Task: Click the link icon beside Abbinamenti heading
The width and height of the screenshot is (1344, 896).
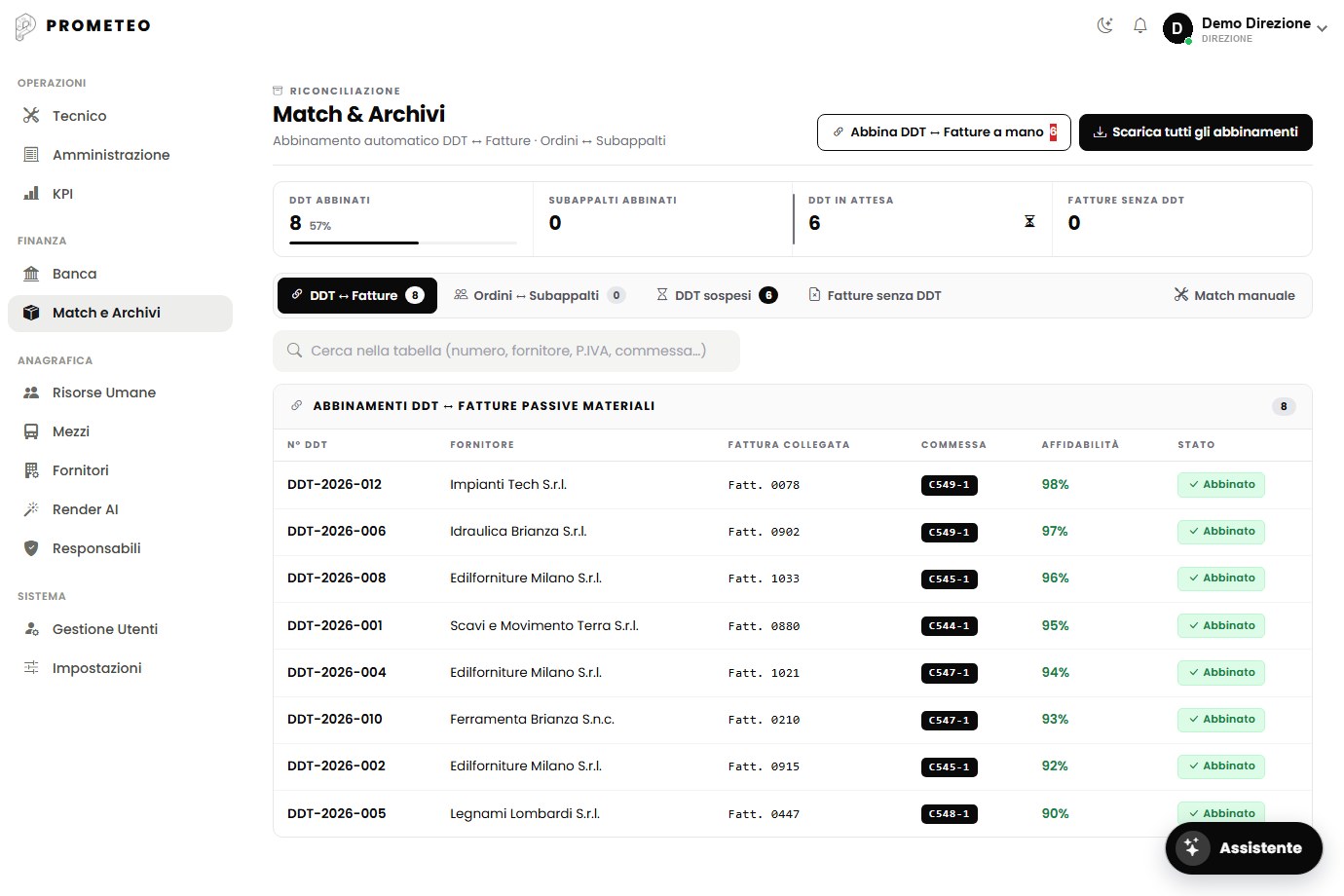Action: 297,406
